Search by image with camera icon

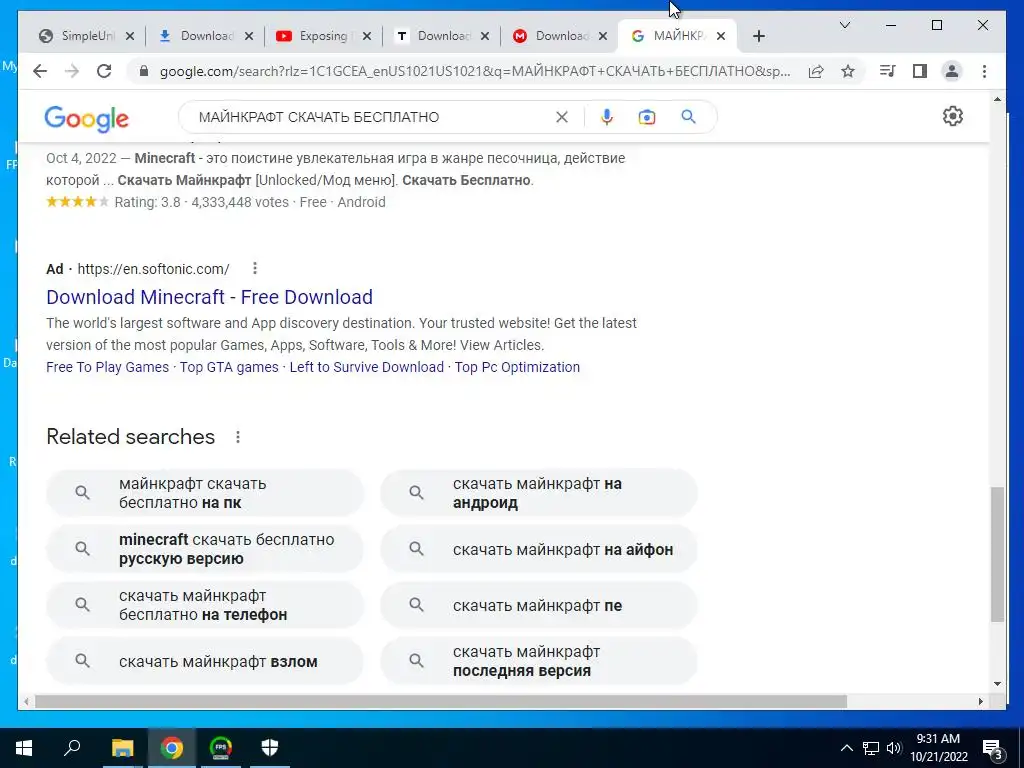click(647, 117)
